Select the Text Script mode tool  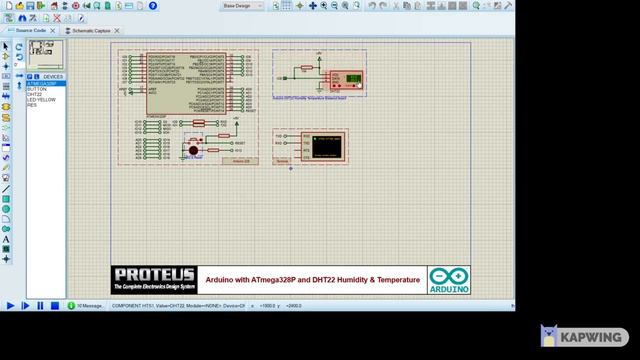(x=6, y=86)
